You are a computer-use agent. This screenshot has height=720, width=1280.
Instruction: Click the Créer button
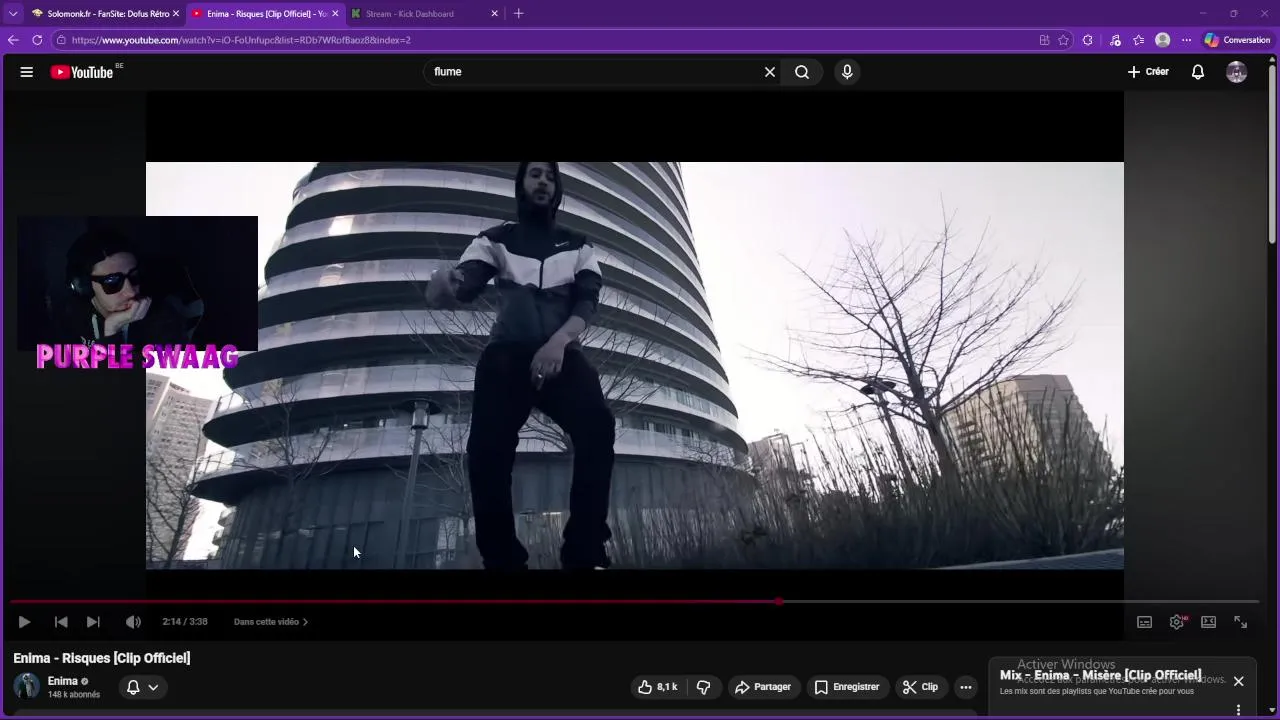[1148, 72]
